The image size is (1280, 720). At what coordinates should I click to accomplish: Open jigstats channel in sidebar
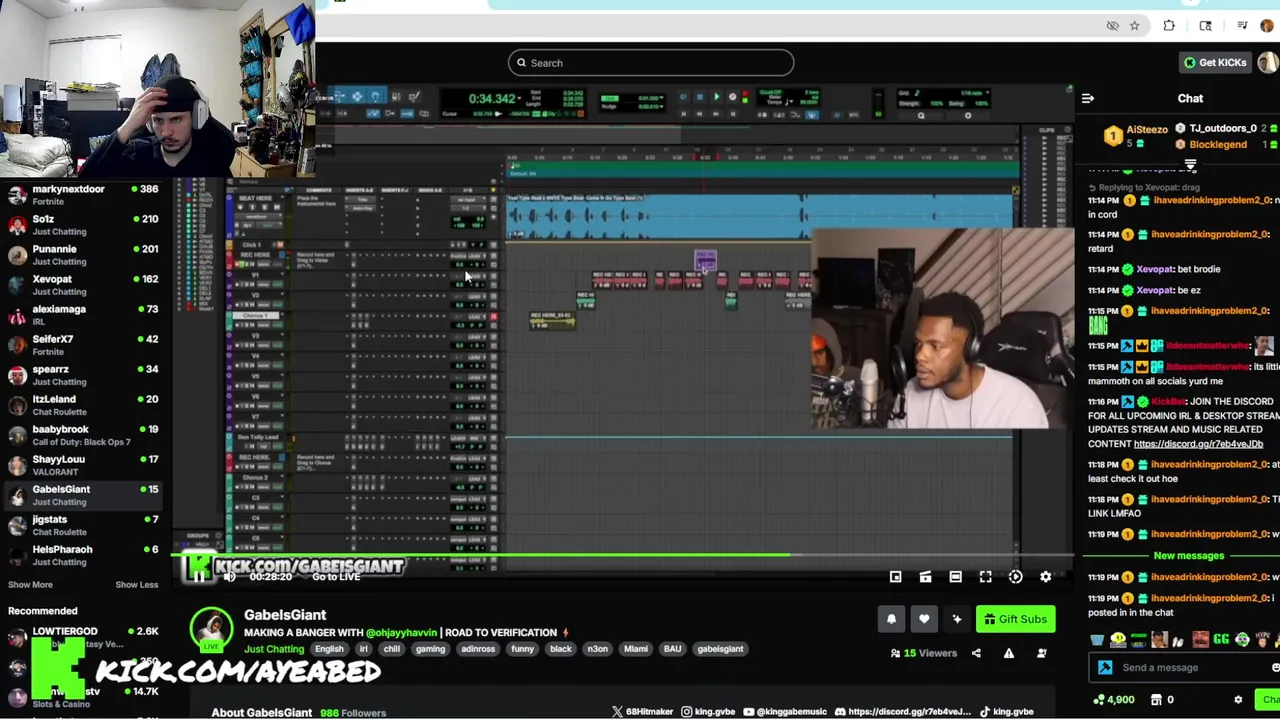(85, 525)
